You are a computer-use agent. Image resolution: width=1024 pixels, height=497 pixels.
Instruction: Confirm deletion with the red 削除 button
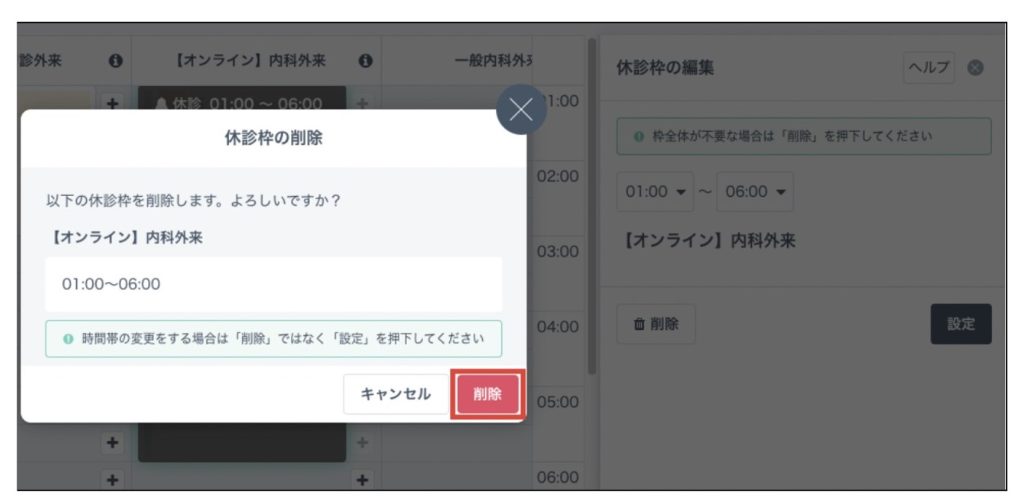point(487,394)
